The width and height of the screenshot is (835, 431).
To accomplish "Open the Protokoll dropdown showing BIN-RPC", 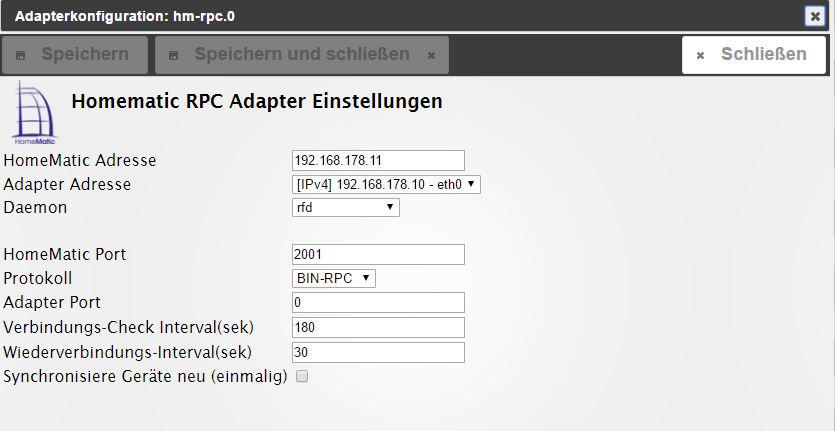I will click(x=334, y=278).
